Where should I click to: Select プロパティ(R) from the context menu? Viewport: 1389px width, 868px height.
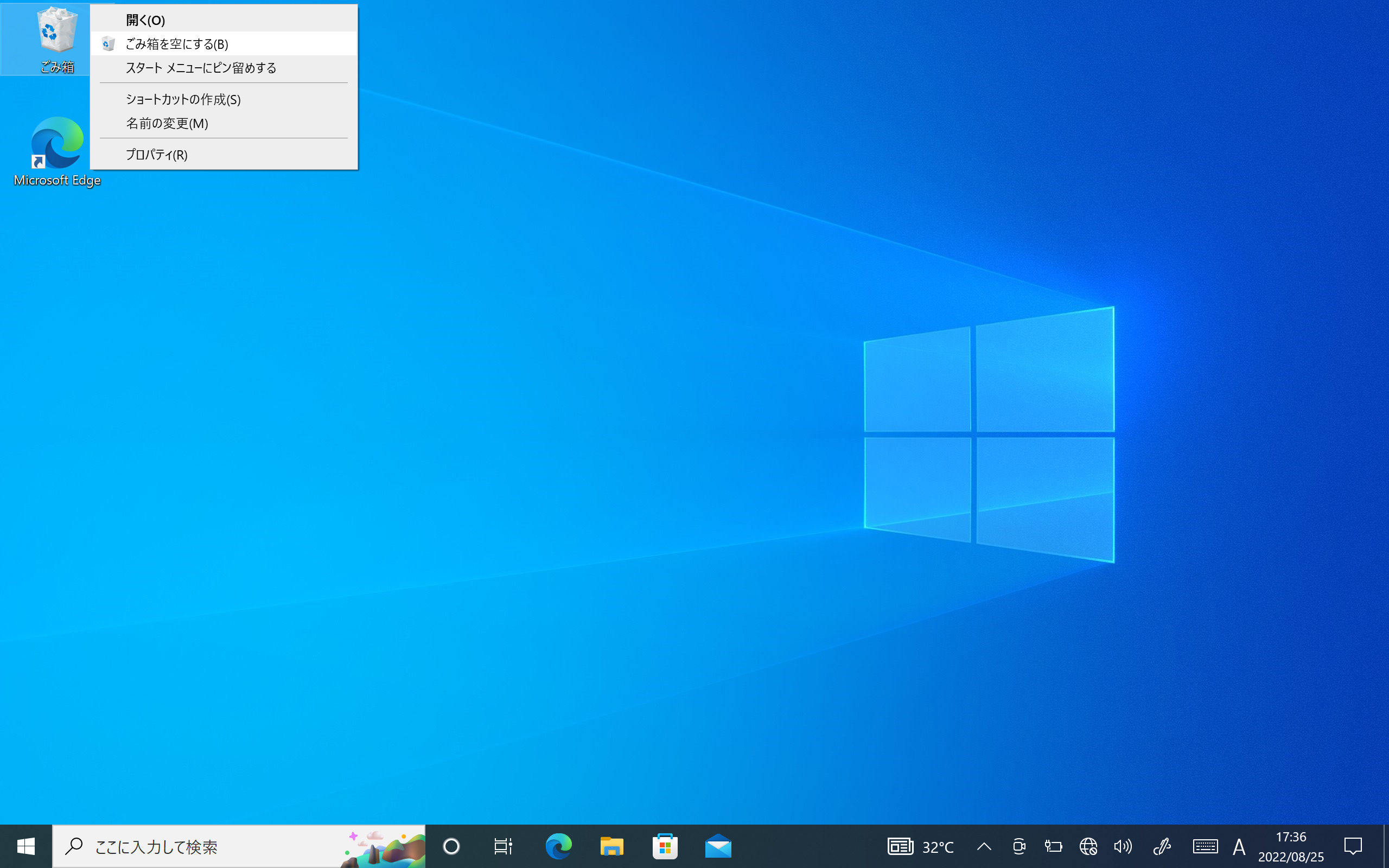coord(157,155)
